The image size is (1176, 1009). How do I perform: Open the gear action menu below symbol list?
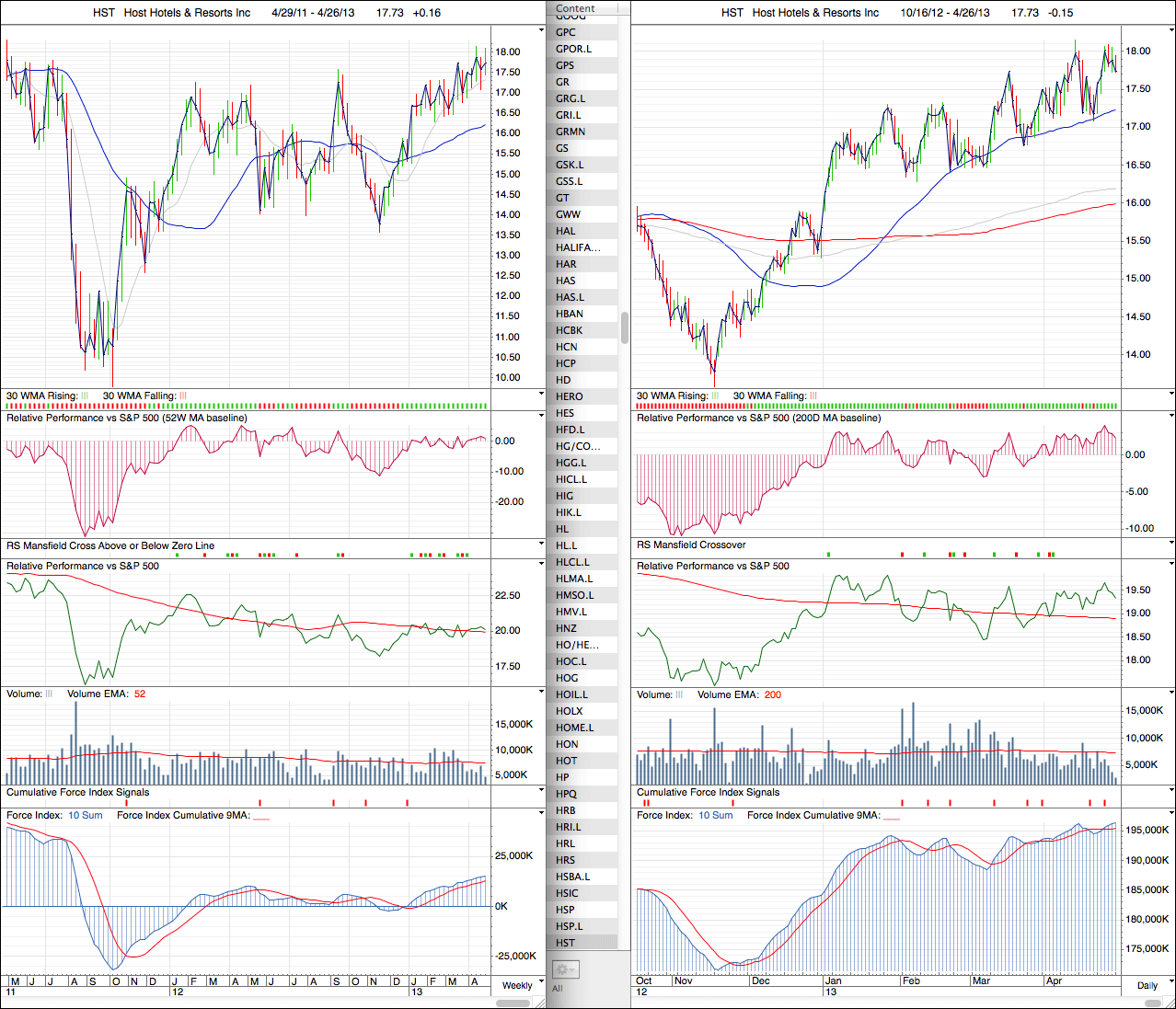(564, 969)
